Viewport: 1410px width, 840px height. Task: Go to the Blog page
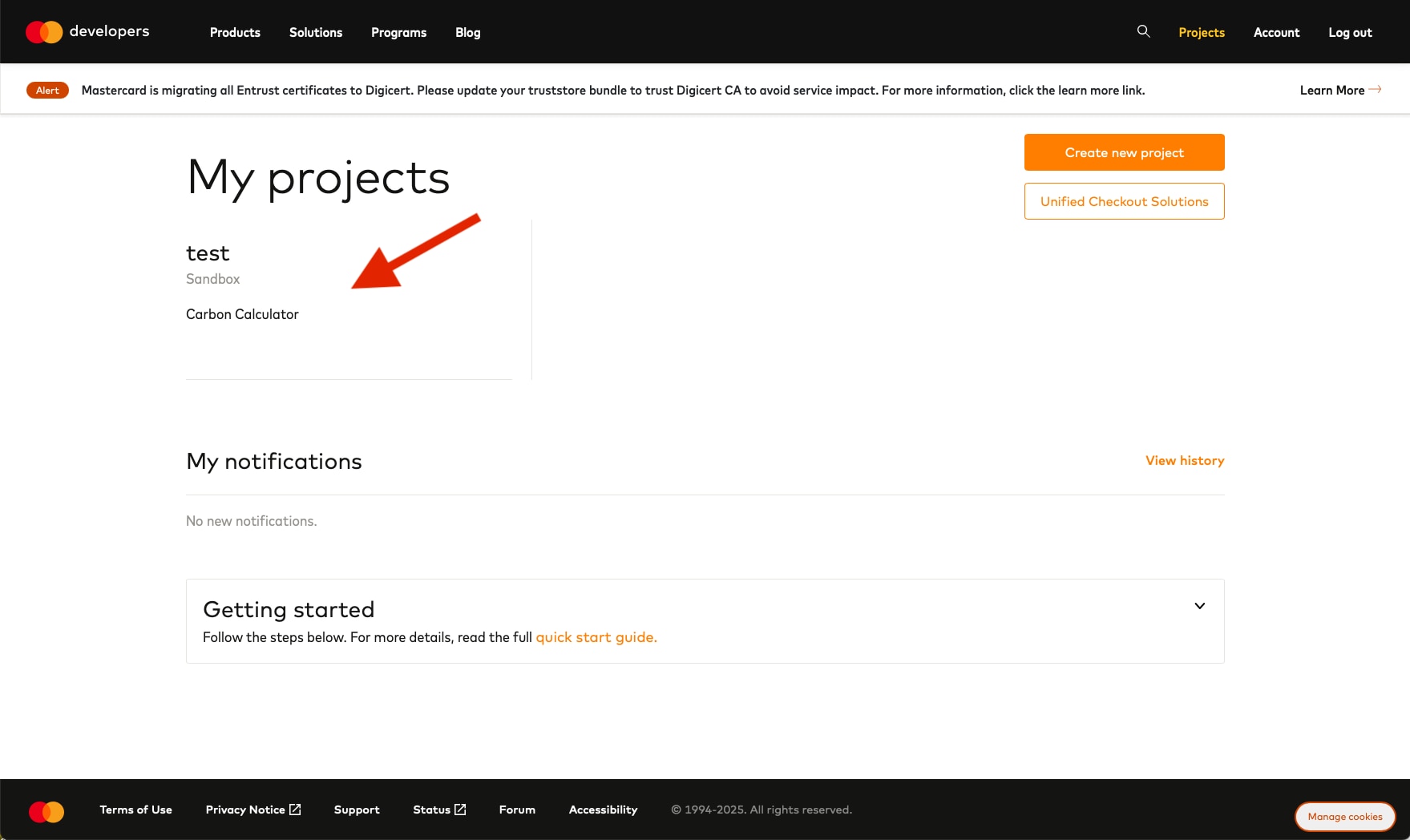(467, 33)
